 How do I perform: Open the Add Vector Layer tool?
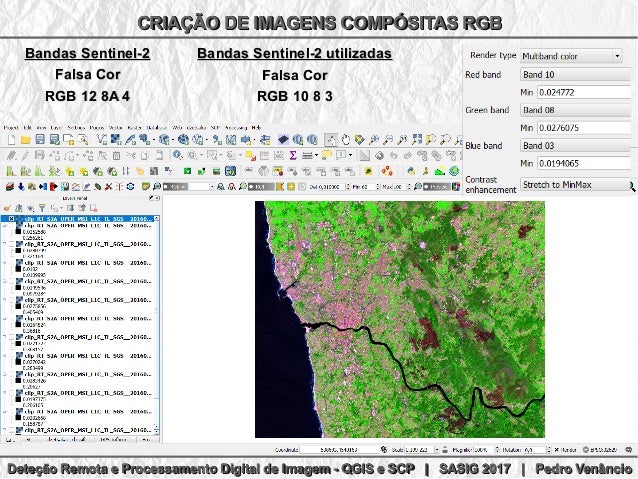click(102, 140)
